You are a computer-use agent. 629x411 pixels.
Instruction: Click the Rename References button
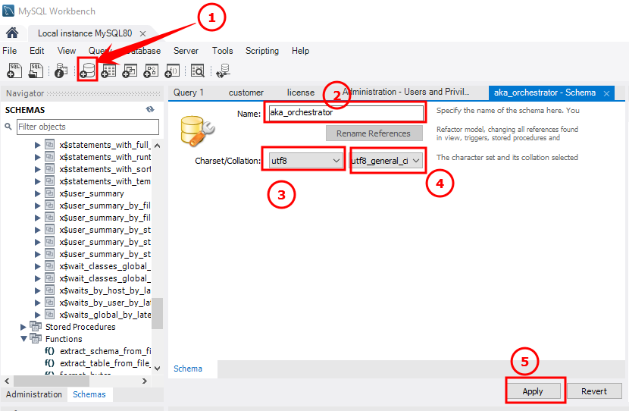373,134
